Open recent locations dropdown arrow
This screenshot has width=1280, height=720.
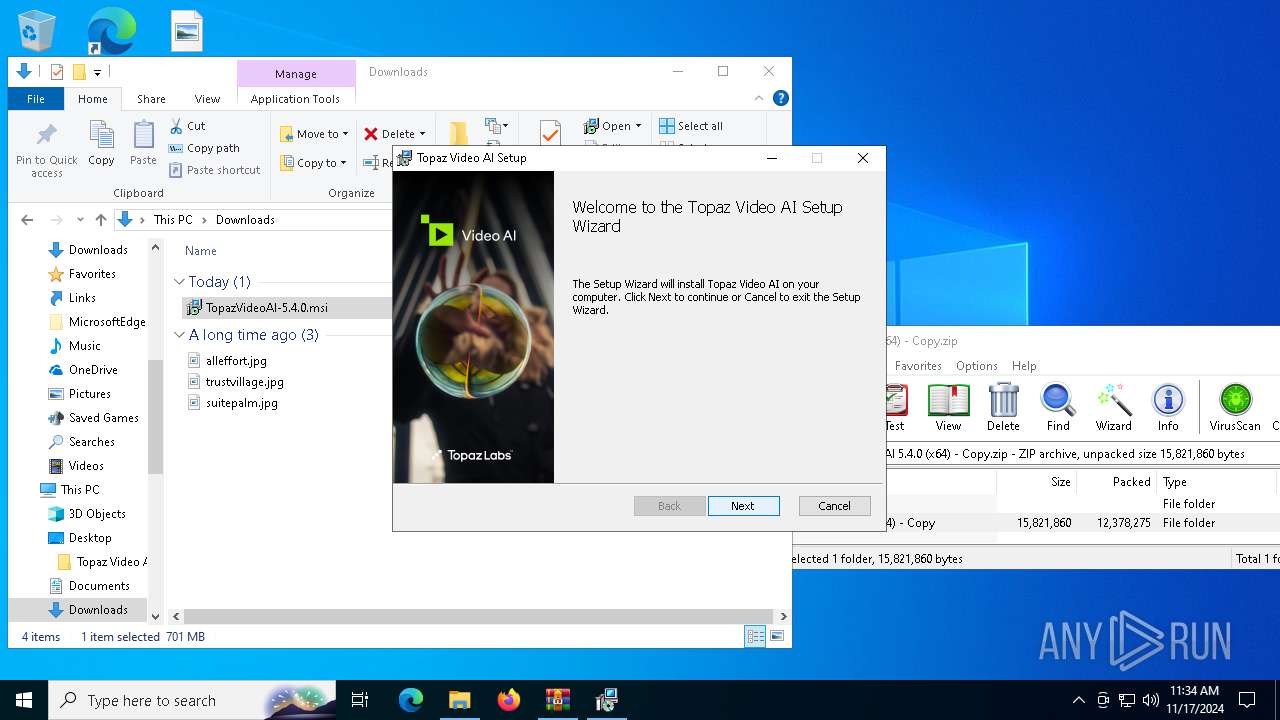[80, 220]
